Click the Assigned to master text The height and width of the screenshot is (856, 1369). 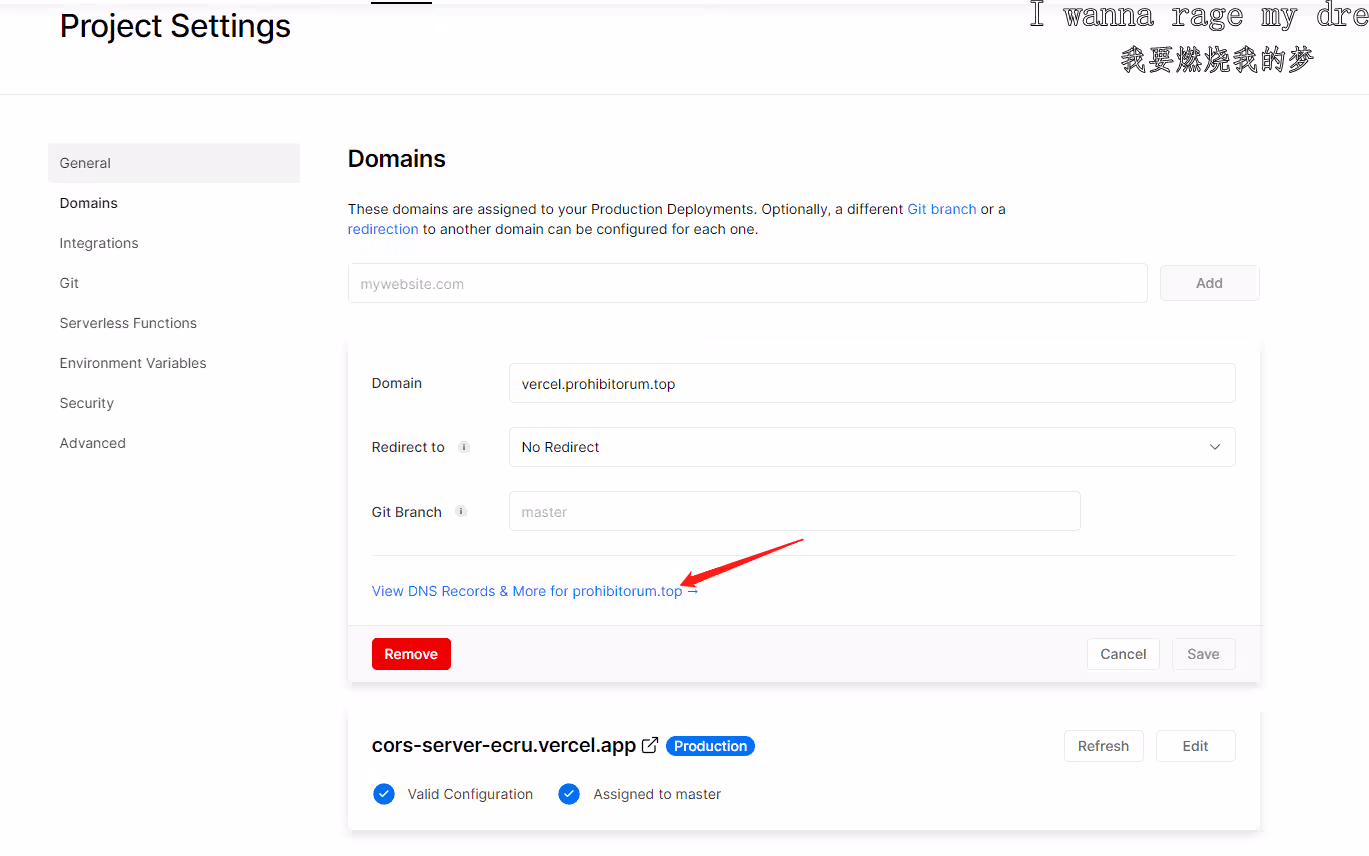click(x=657, y=794)
